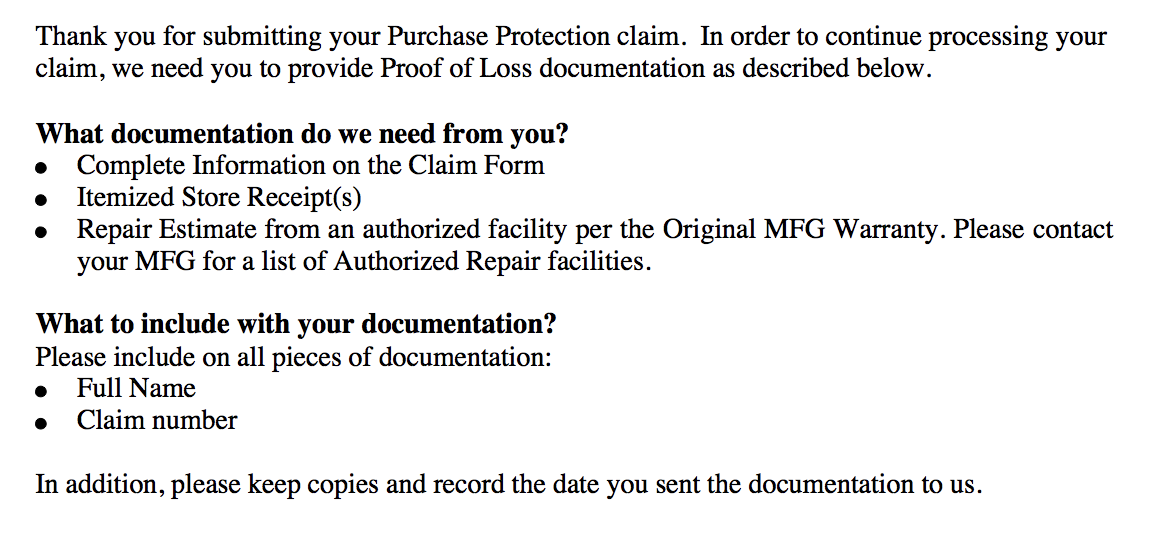Click the bullet before Complete Information on the Claim Form
This screenshot has height=544, width=1164.
(x=42, y=168)
